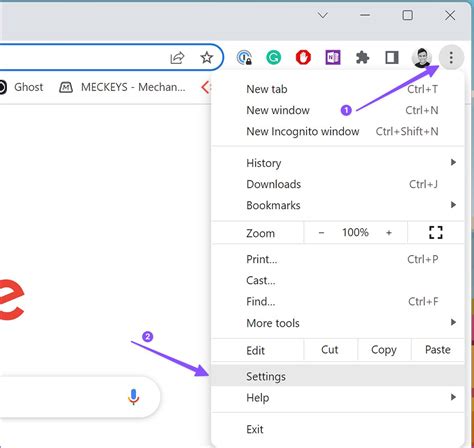This screenshot has height=448, width=474.
Task: Open Downloads from the menu
Action: [338, 184]
